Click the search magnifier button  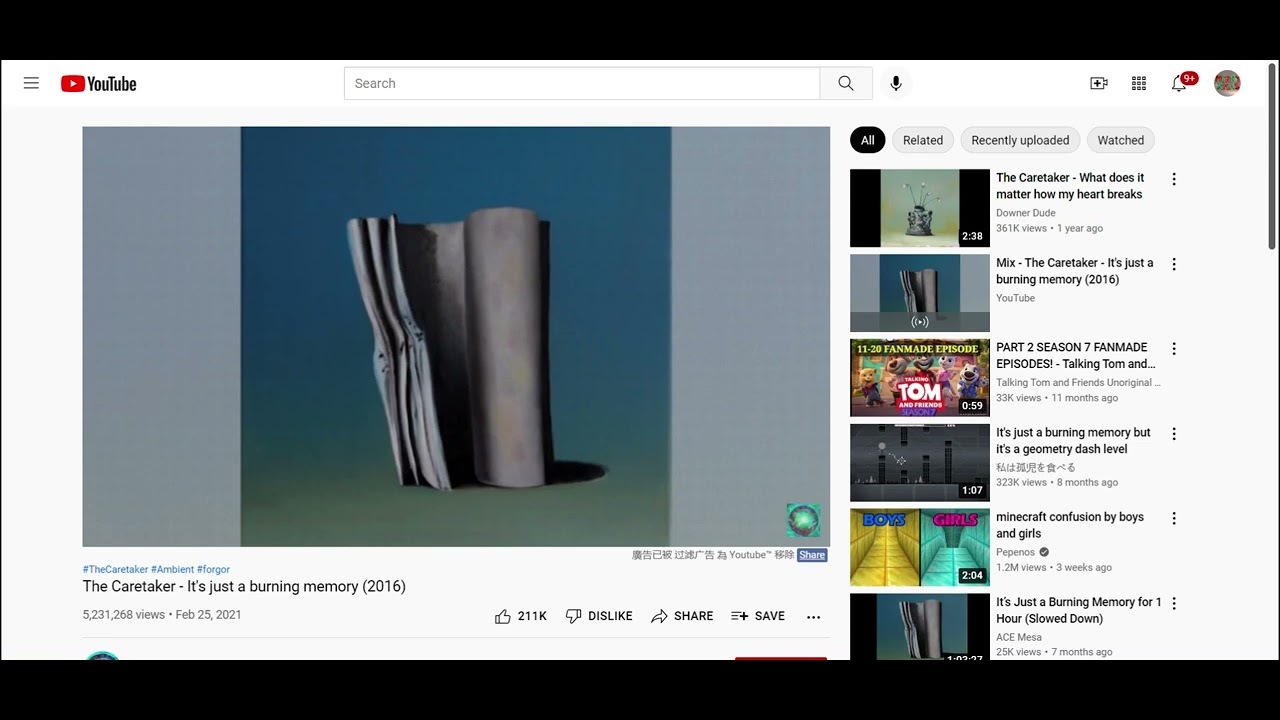click(x=846, y=83)
